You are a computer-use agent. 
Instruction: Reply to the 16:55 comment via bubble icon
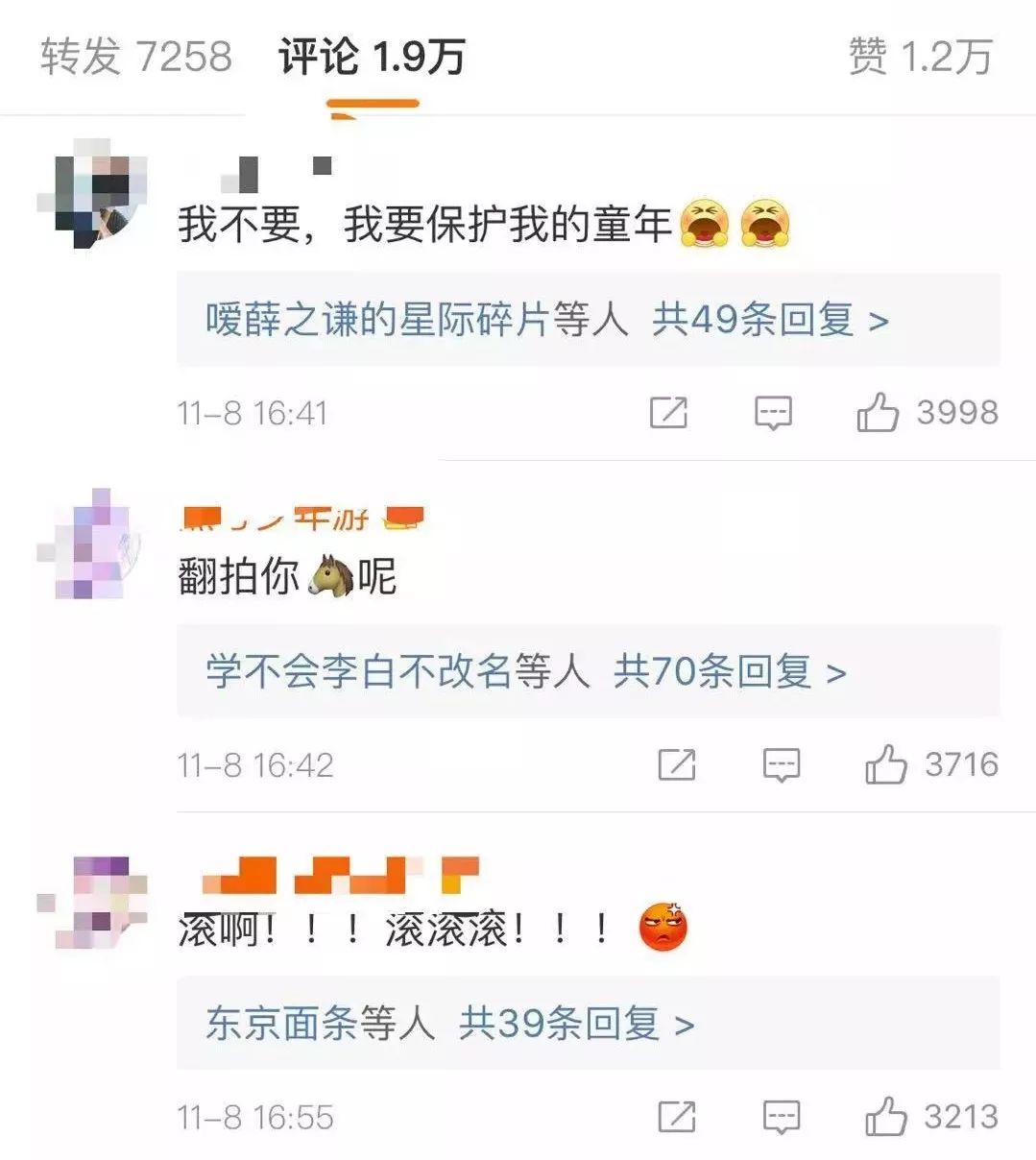(782, 1118)
